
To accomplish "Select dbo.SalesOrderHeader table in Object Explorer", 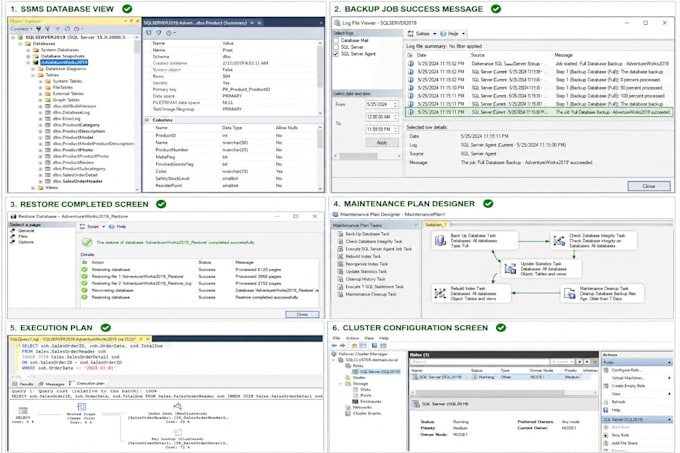I will click(x=78, y=181).
